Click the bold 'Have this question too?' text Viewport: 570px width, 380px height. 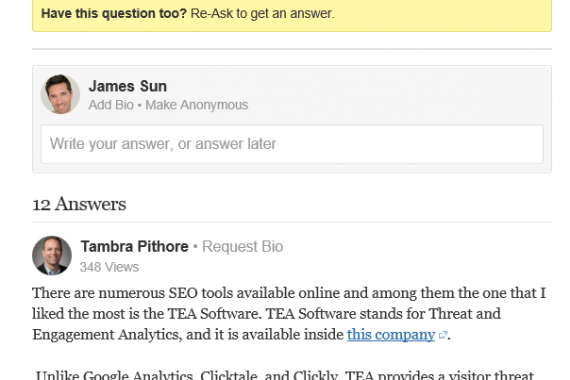pos(114,13)
